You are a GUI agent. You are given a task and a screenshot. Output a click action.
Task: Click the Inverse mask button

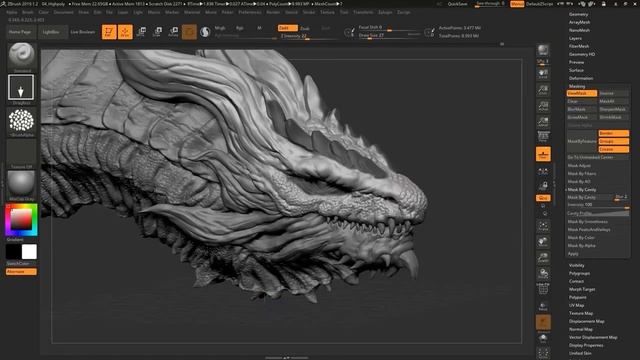(x=613, y=93)
